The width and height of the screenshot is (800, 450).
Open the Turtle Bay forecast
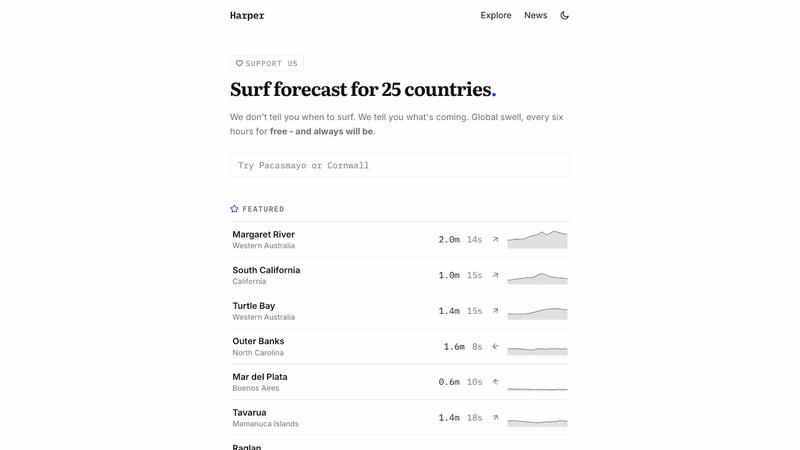[x=399, y=311]
